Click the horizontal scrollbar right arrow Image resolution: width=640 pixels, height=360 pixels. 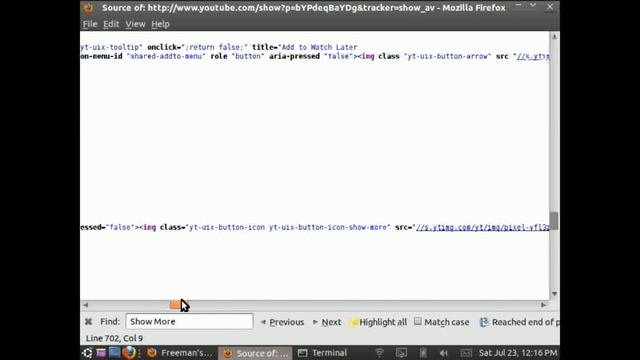pyautogui.click(x=543, y=304)
